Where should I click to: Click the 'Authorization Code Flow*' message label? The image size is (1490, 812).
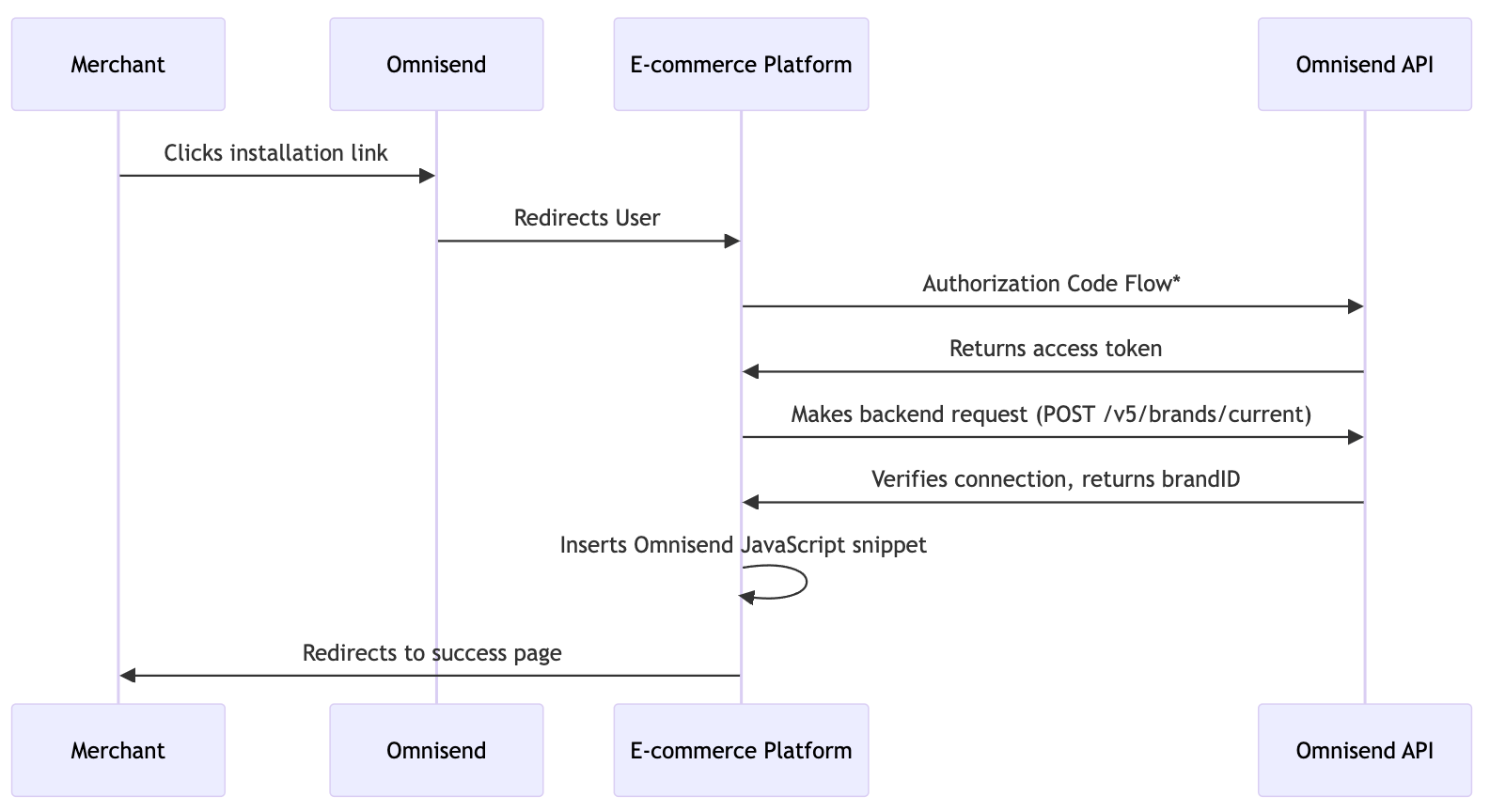[1052, 284]
